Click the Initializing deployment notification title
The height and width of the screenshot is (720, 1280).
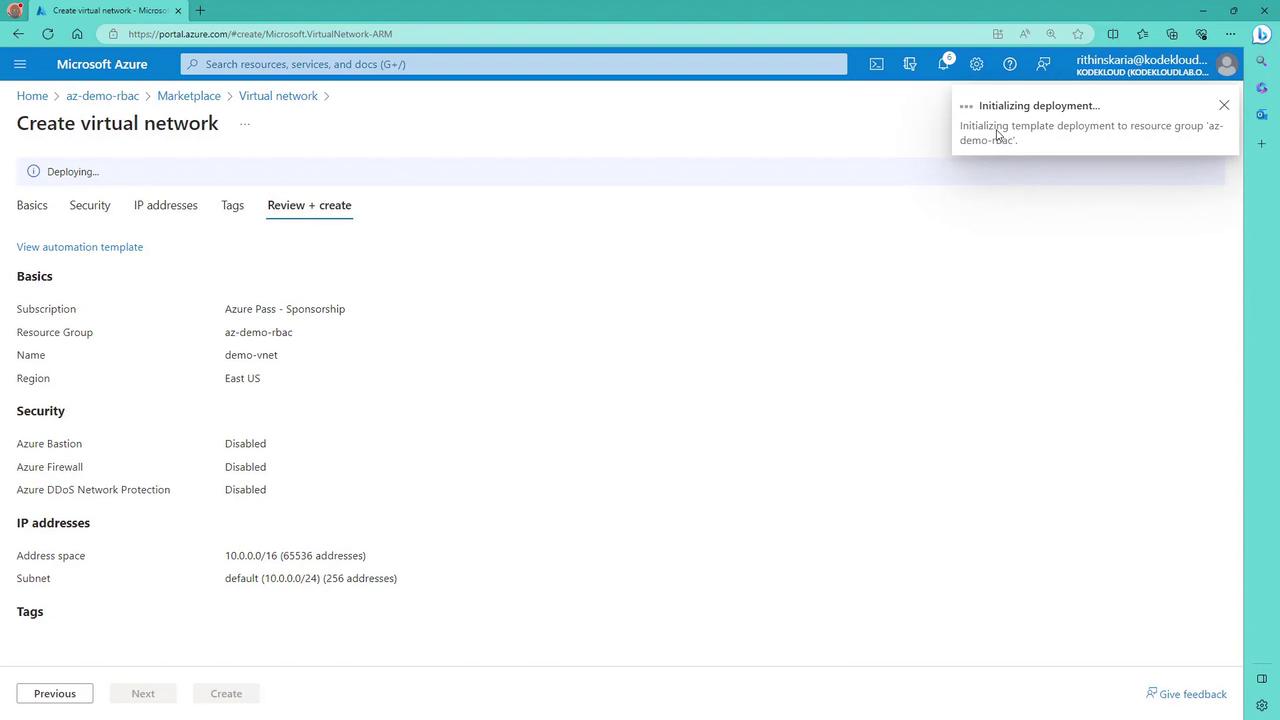point(1039,105)
